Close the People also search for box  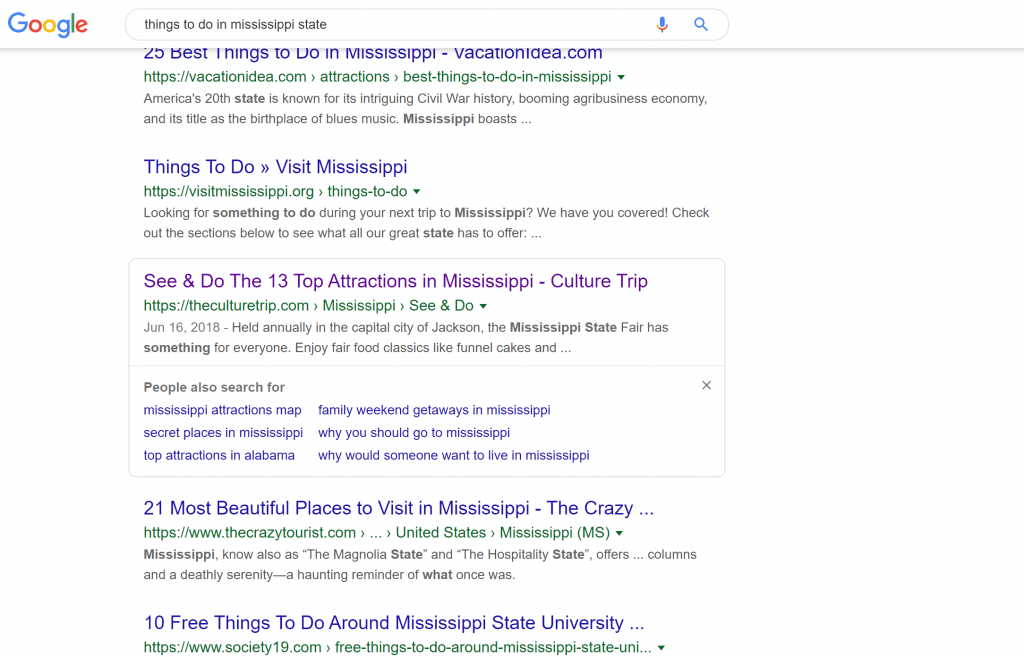coord(706,385)
